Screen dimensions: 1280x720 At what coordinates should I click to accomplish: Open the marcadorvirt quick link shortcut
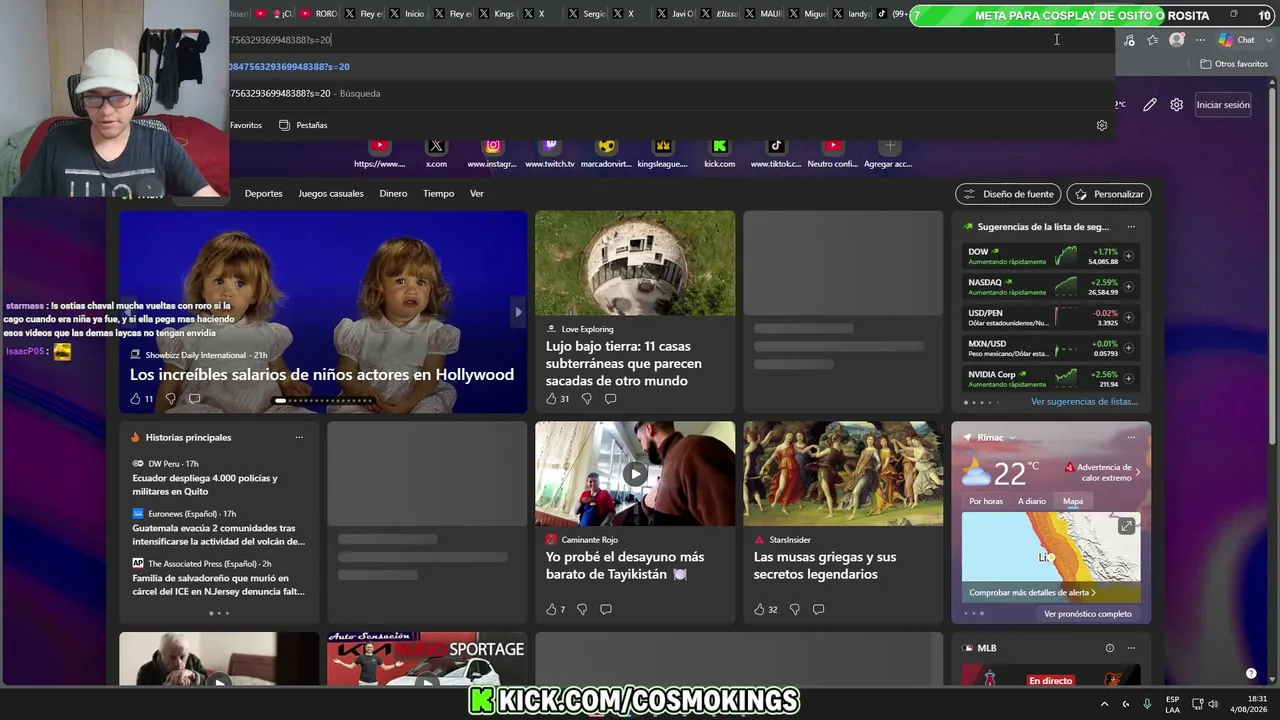(607, 153)
